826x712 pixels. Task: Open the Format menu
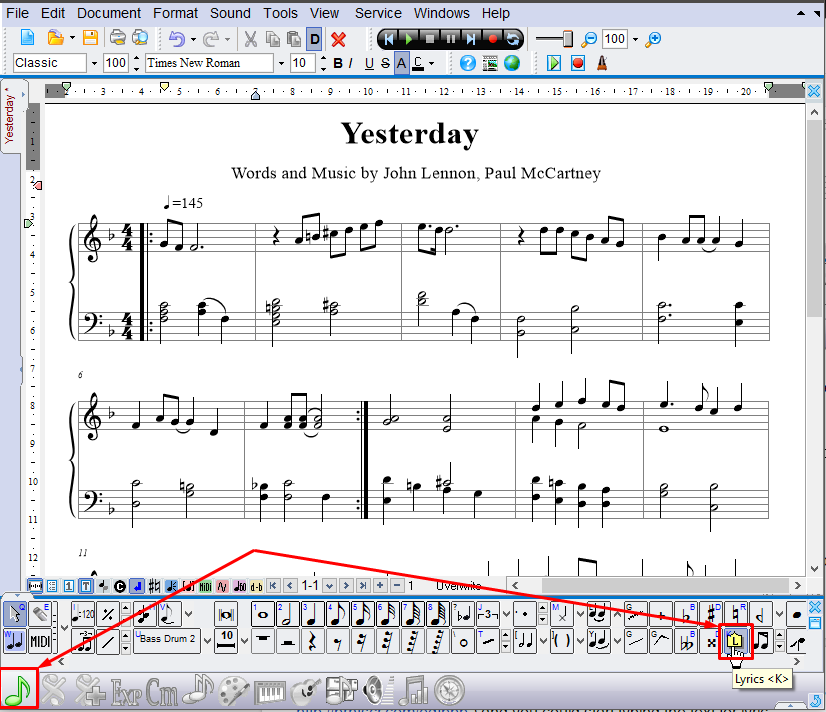175,13
